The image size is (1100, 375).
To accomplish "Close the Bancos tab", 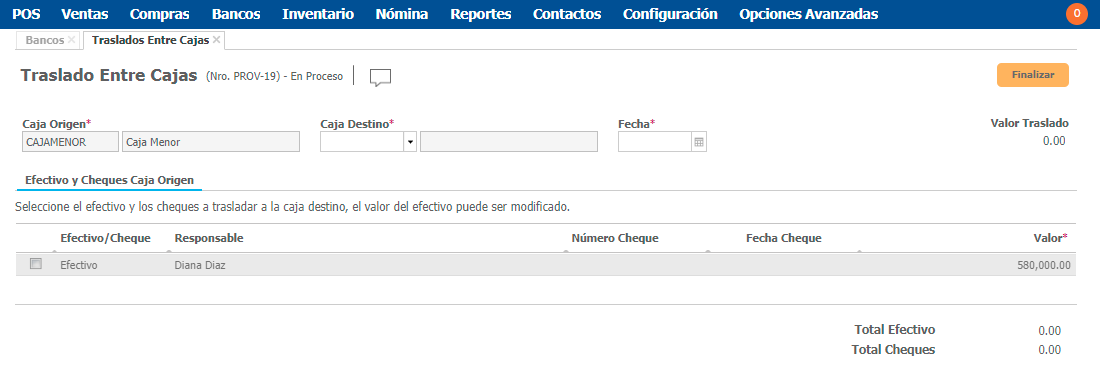I will click(x=72, y=40).
